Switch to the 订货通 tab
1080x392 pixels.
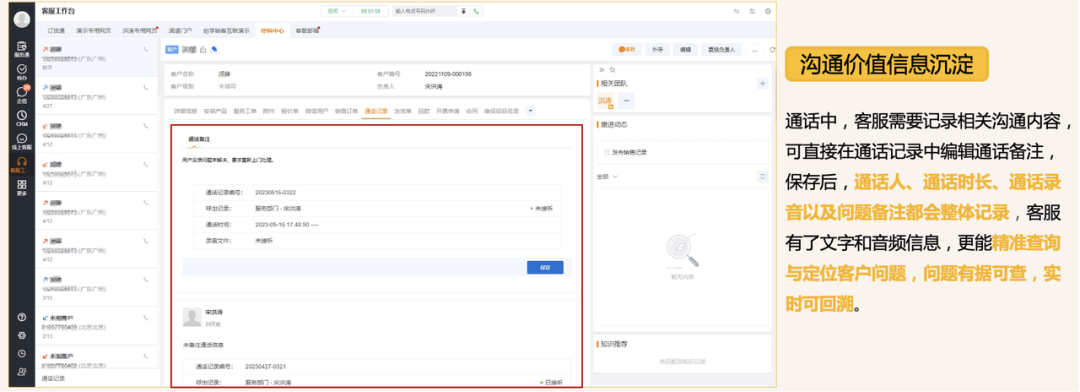(56, 30)
